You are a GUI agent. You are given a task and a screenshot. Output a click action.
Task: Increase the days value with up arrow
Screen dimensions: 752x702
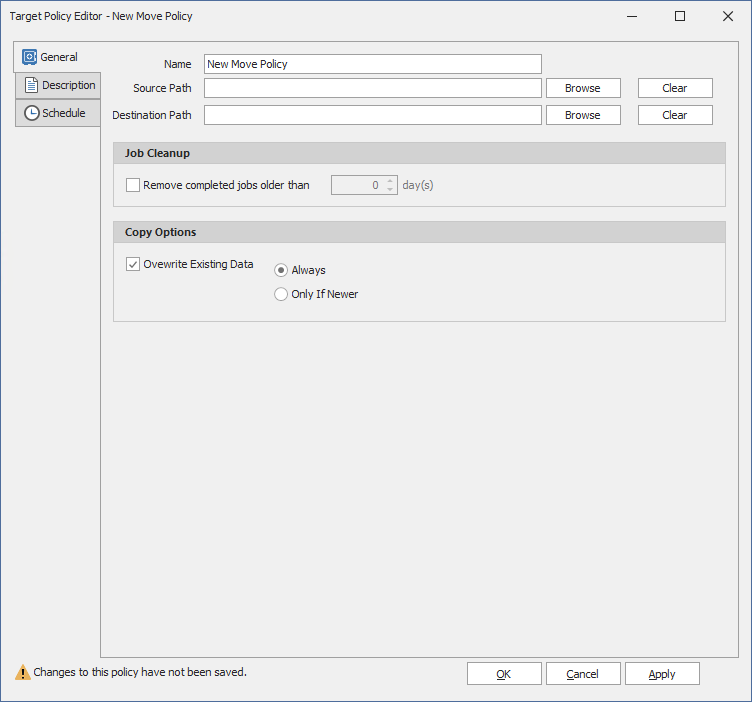390,181
